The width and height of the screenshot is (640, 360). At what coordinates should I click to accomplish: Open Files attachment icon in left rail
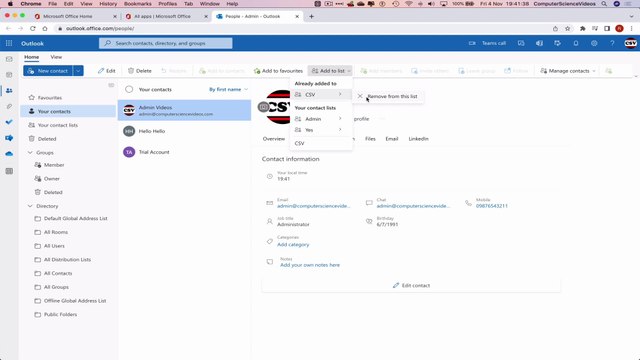coord(9,107)
